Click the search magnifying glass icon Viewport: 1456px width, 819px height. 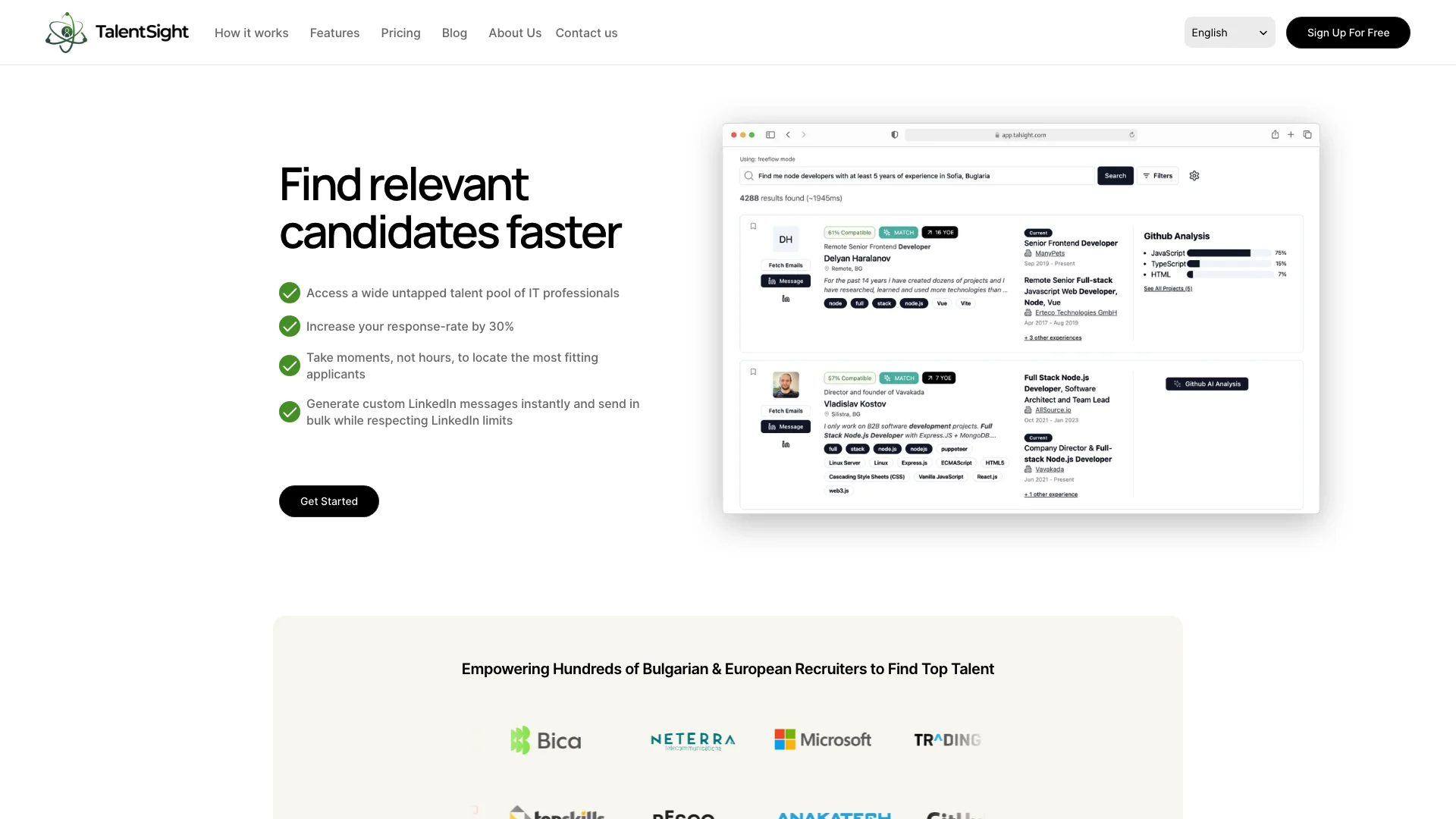(x=749, y=176)
